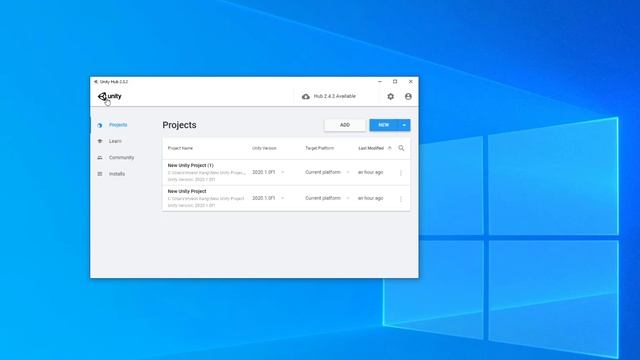Click the NEW project button
Screen dimensions: 640x360
point(384,125)
